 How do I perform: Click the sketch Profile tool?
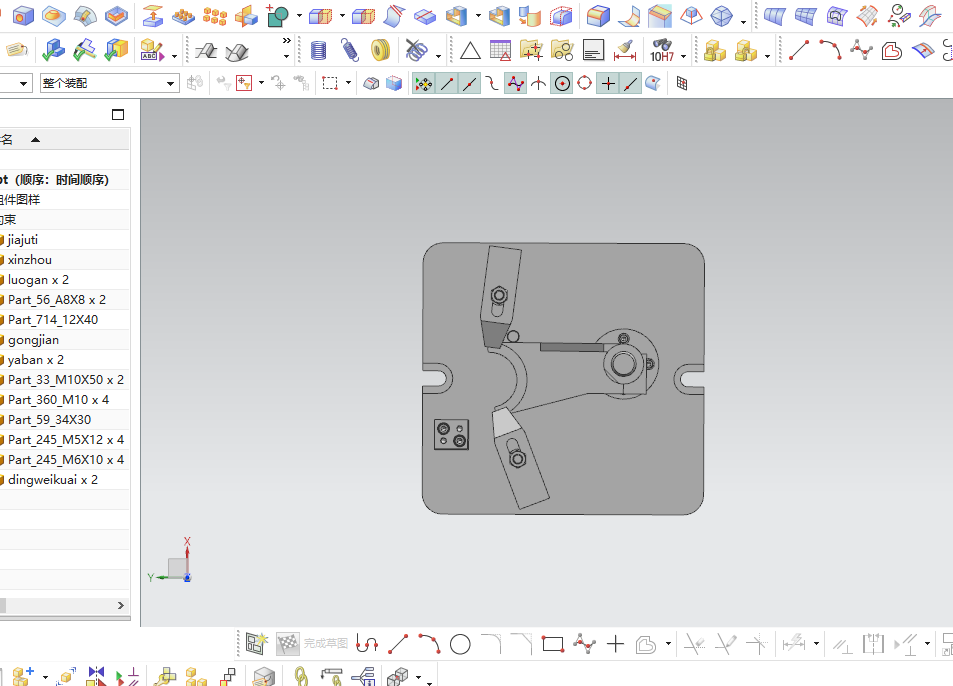[367, 644]
